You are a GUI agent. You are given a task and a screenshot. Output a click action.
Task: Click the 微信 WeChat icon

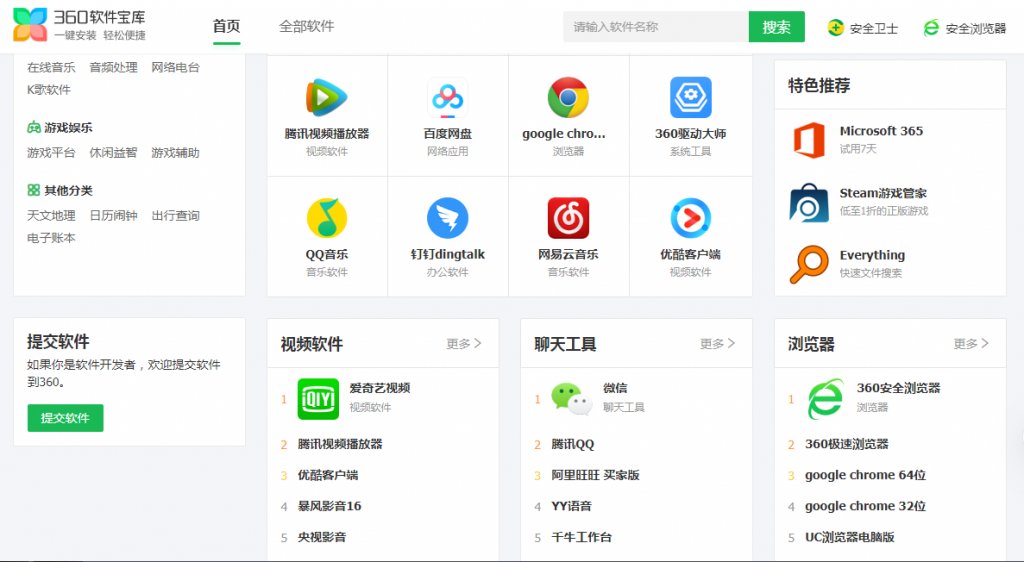[571, 399]
